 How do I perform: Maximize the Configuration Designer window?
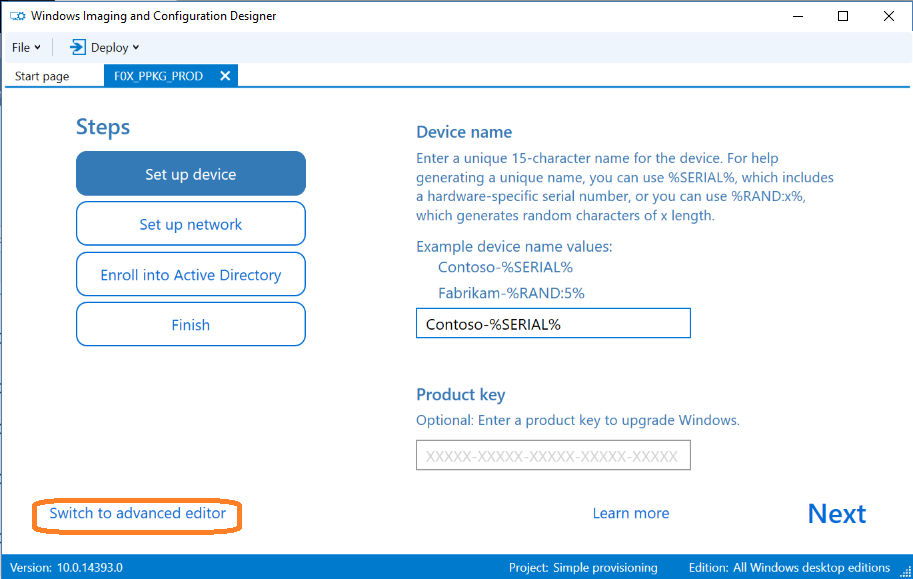843,16
